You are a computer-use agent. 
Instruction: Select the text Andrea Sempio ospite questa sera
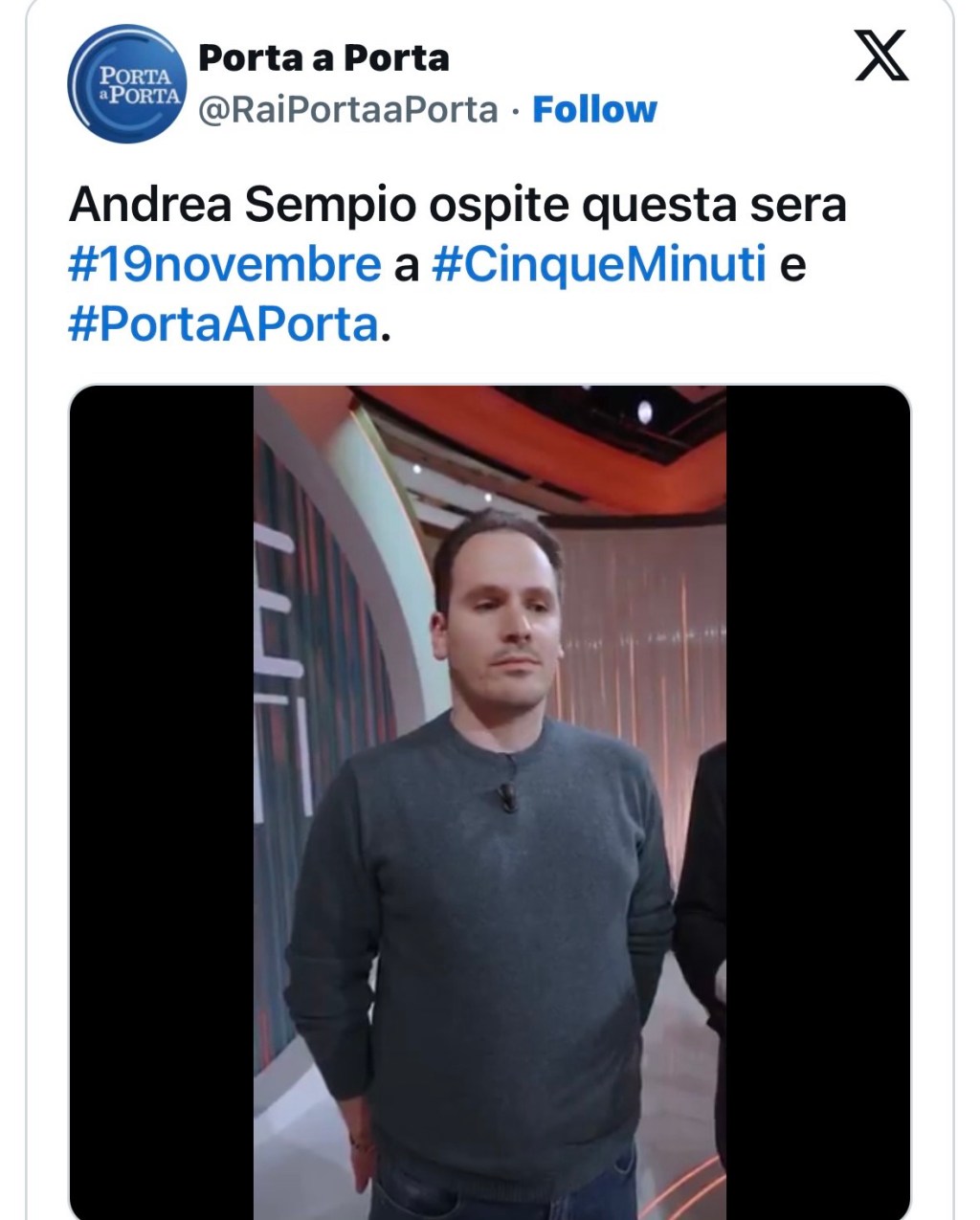457,205
